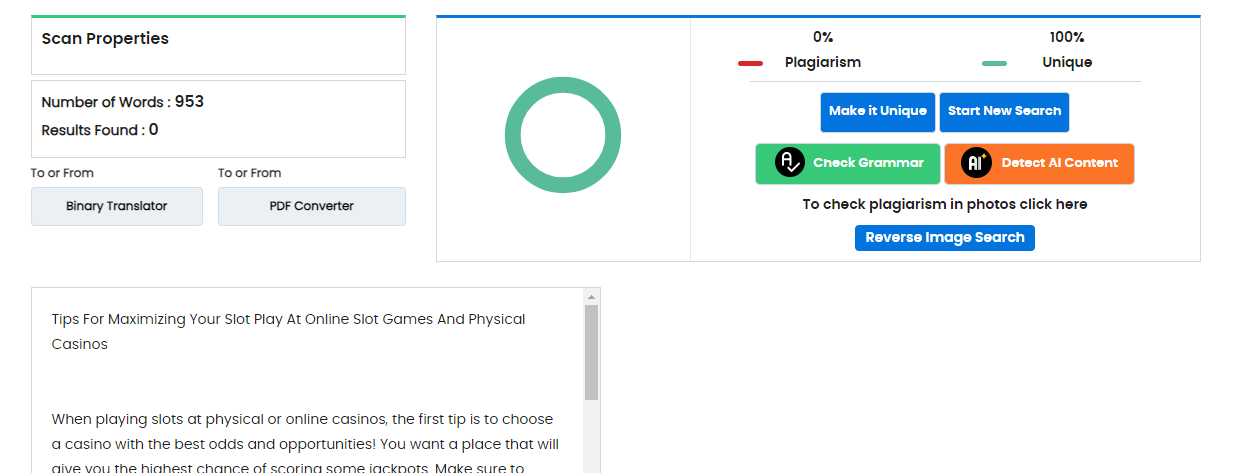Click the Check Grammar label text
The width and height of the screenshot is (1238, 473).
pyautogui.click(x=868, y=163)
